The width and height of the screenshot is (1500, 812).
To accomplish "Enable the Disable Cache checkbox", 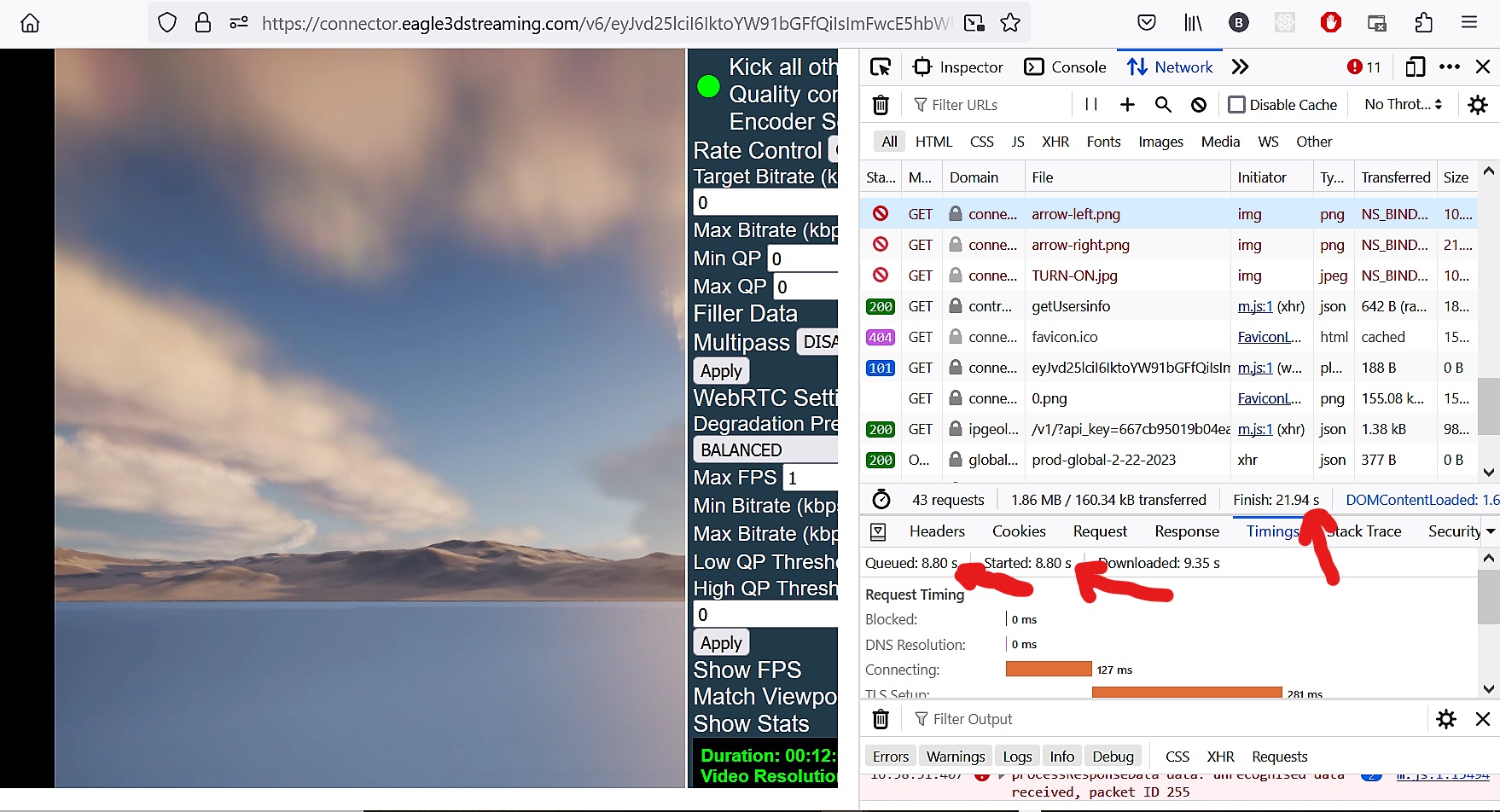I will (1236, 105).
